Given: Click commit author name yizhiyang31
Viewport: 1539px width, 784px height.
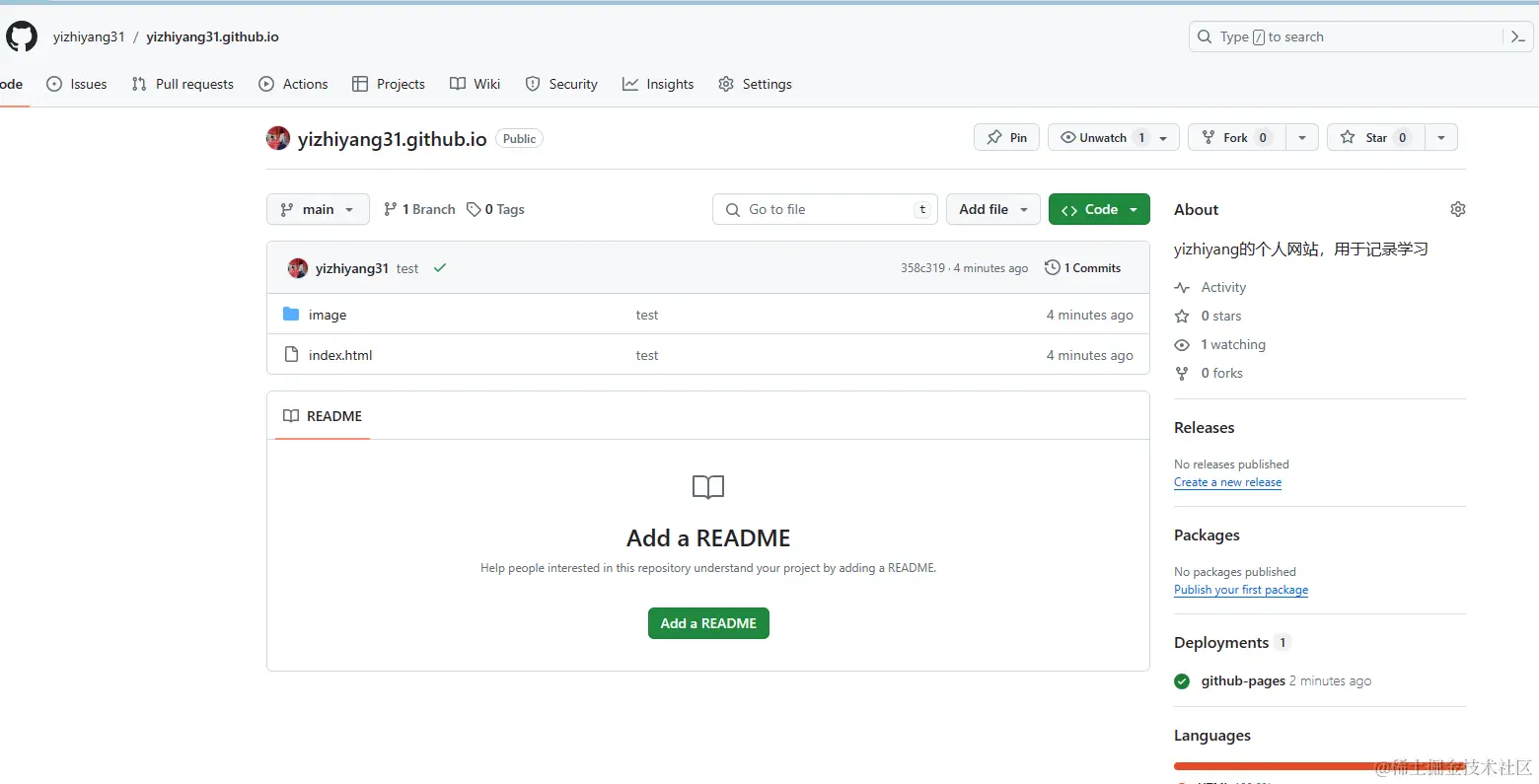Looking at the screenshot, I should pyautogui.click(x=352, y=268).
